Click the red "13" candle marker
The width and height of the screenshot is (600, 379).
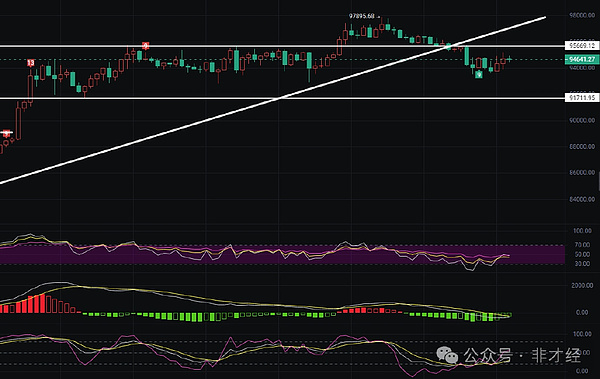coord(31,63)
